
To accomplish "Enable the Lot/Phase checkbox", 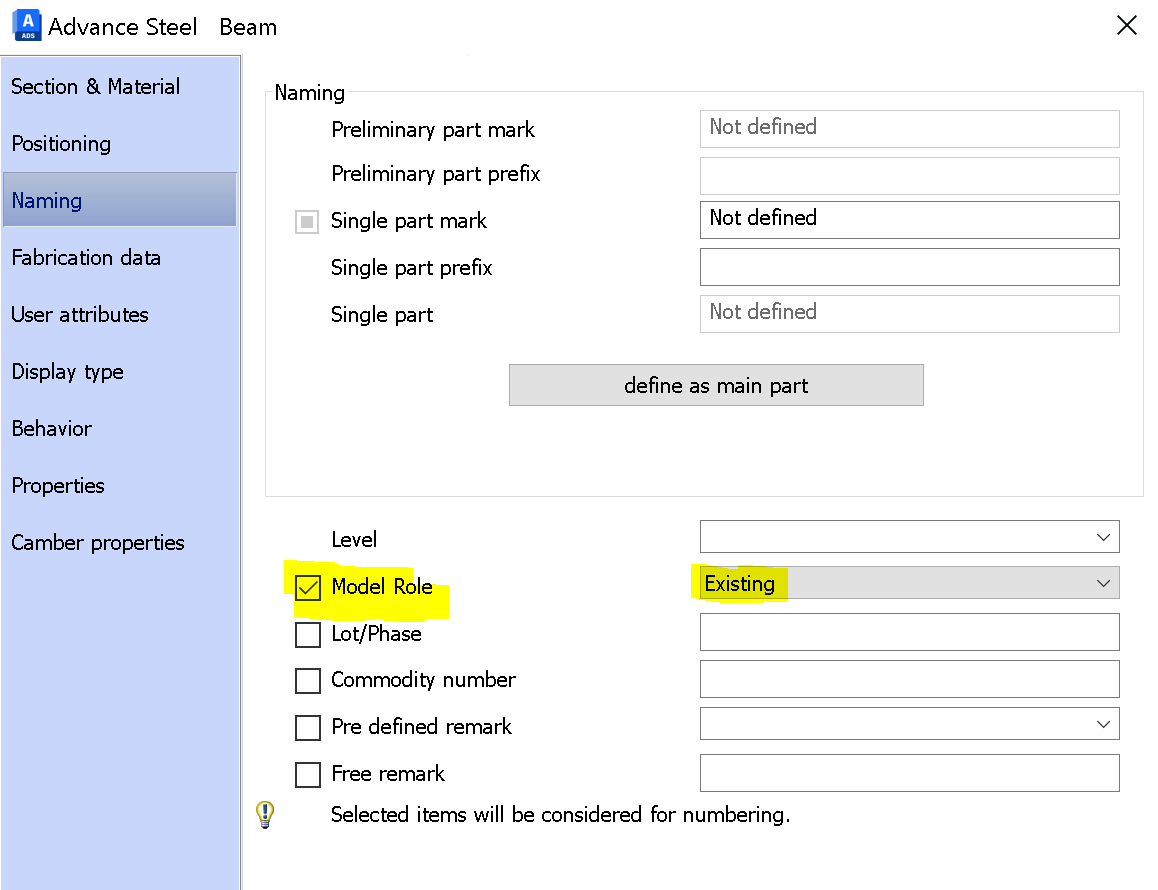I will point(307,633).
